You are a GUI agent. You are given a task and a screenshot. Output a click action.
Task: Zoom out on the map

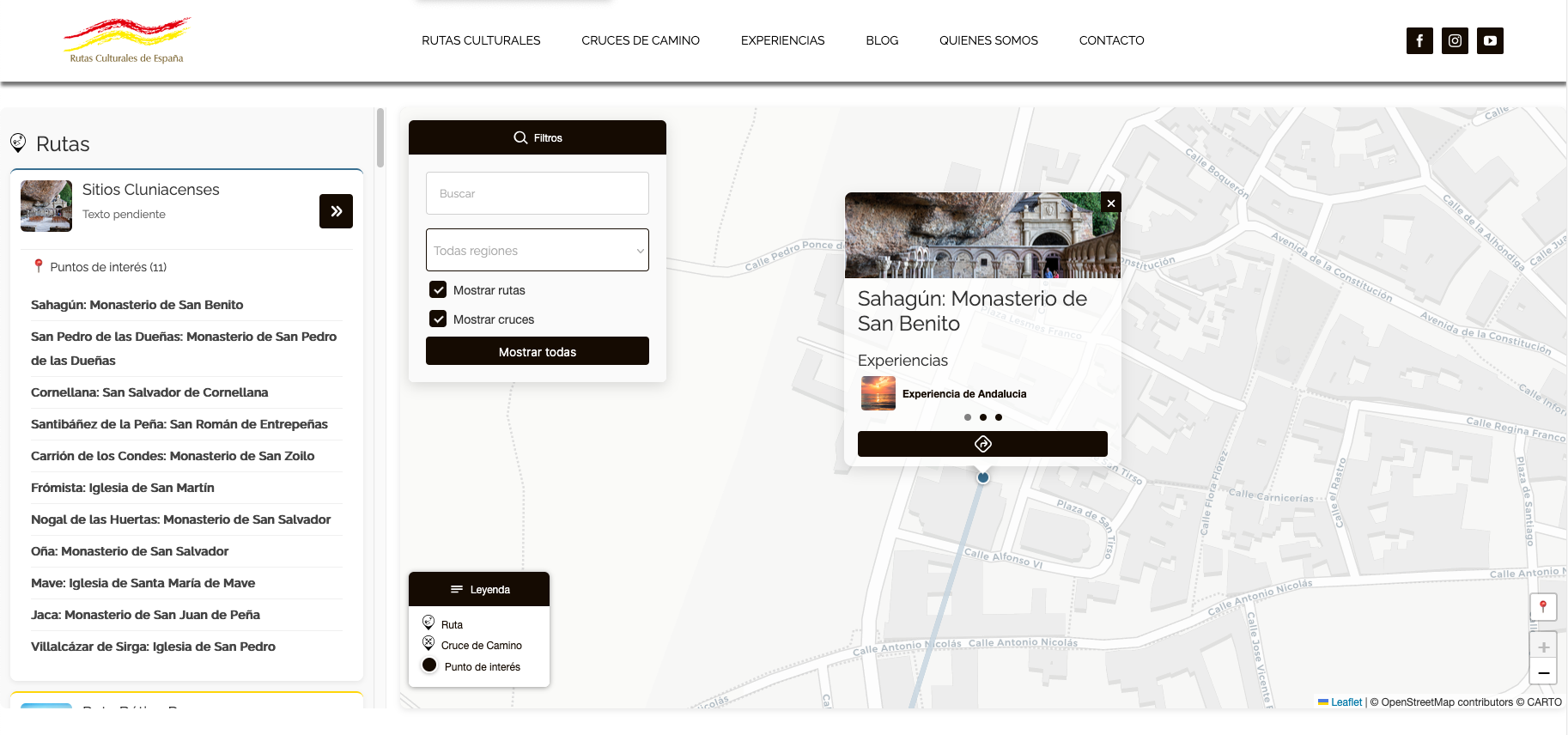[x=1543, y=672]
